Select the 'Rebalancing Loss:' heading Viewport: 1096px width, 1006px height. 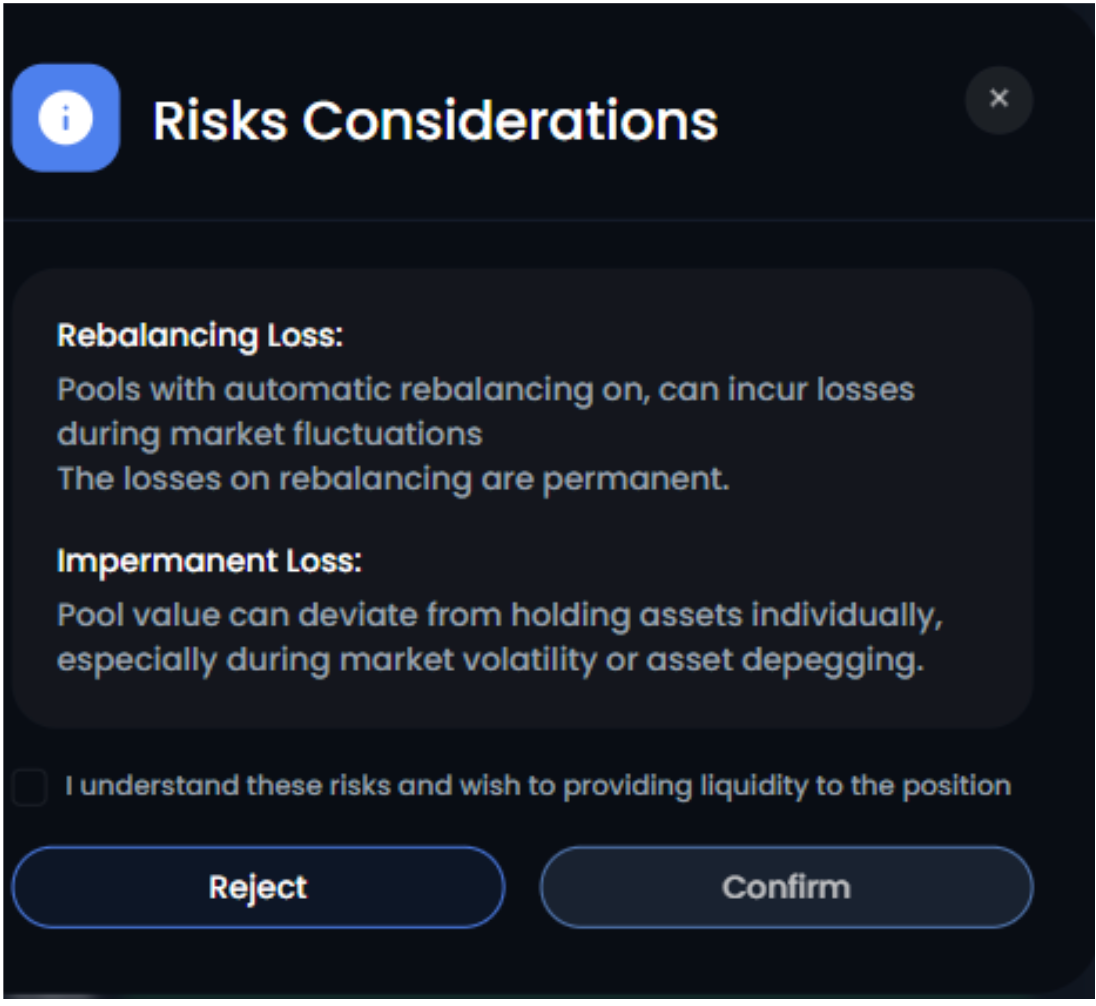click(200, 336)
